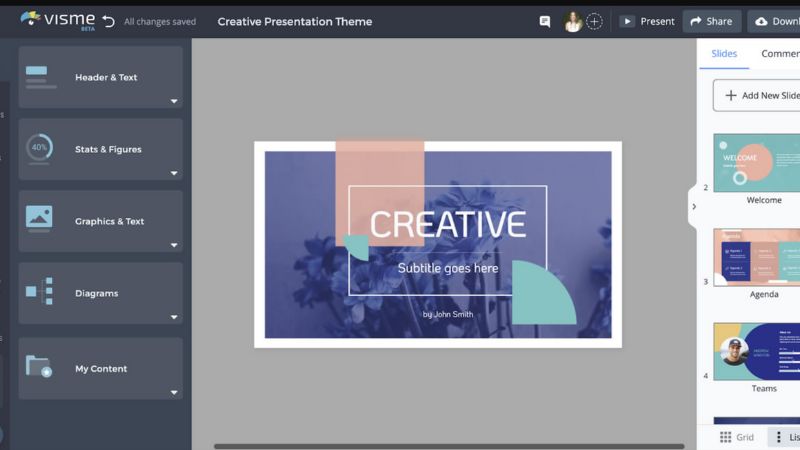Viewport: 800px width, 450px height.
Task: Click the Share button
Action: [x=711, y=21]
